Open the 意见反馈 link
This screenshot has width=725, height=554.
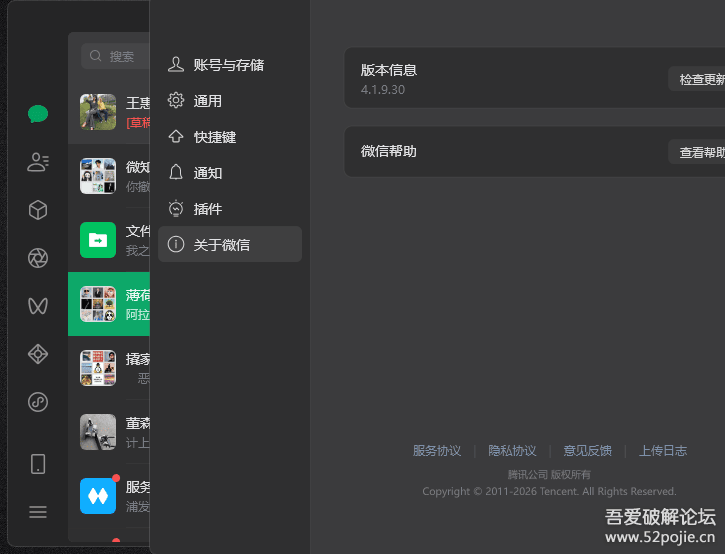click(x=587, y=450)
